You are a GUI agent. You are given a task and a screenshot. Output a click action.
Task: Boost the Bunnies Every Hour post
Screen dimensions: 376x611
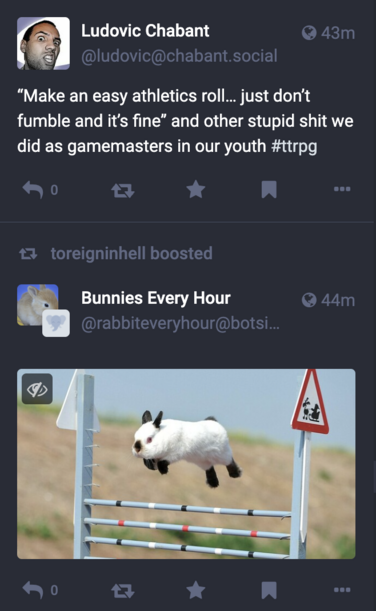pos(123,590)
